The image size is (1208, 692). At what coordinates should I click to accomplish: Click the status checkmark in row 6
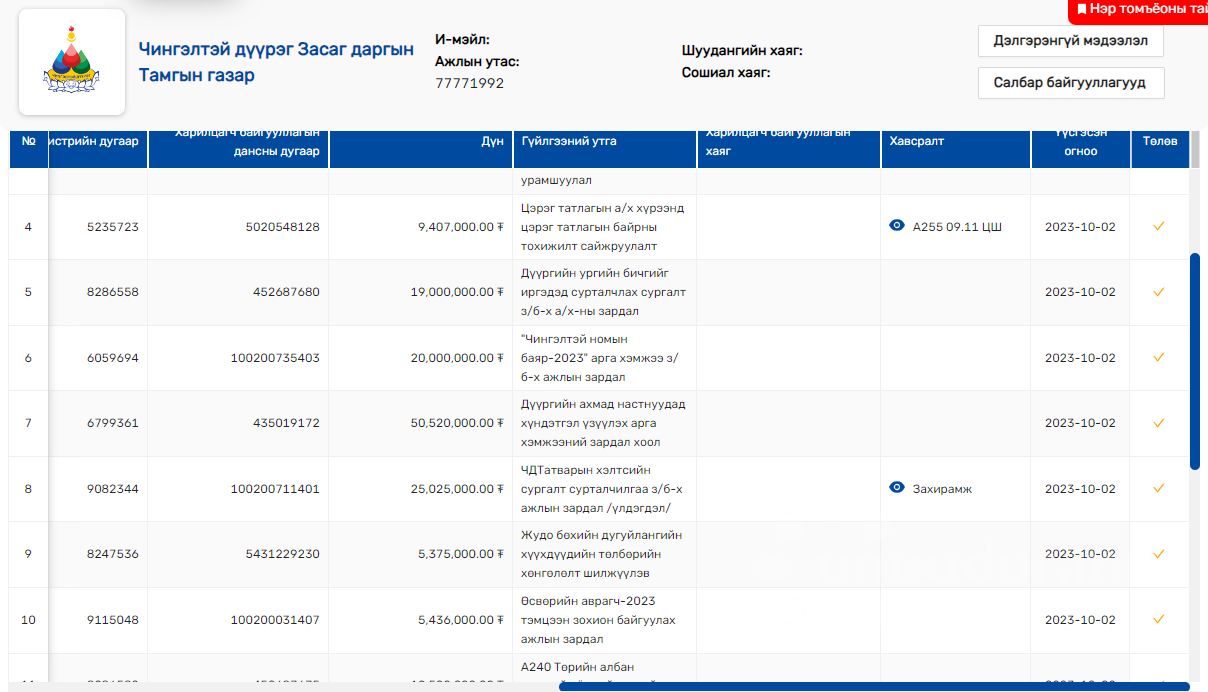pyautogui.click(x=1159, y=357)
